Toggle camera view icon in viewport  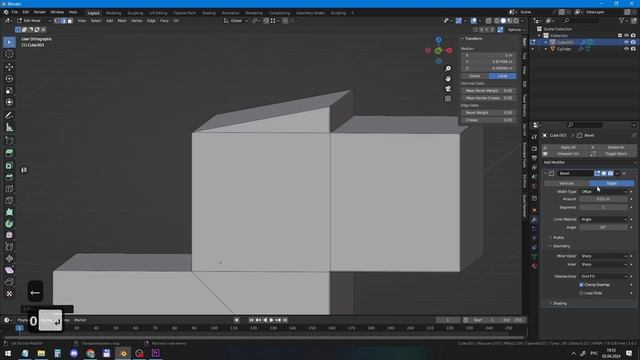448,89
